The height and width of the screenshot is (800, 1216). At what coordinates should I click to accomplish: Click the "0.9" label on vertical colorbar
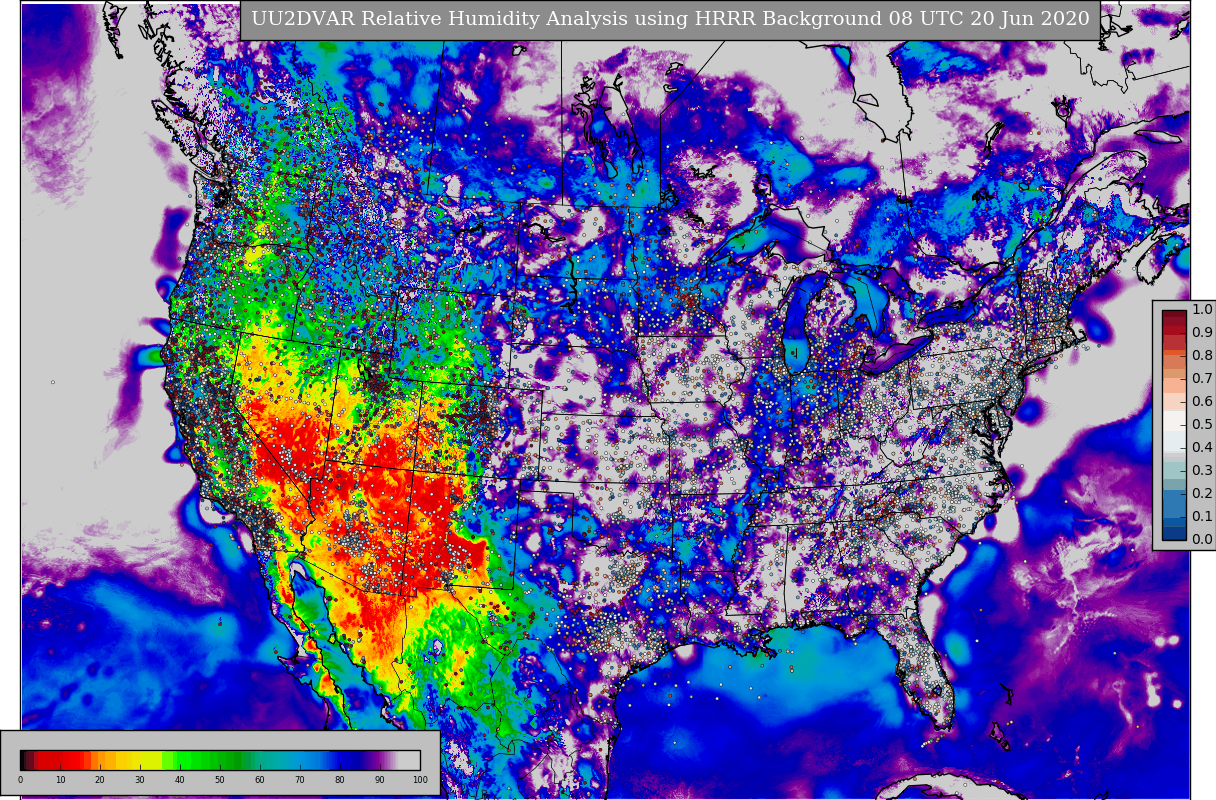(x=1202, y=333)
